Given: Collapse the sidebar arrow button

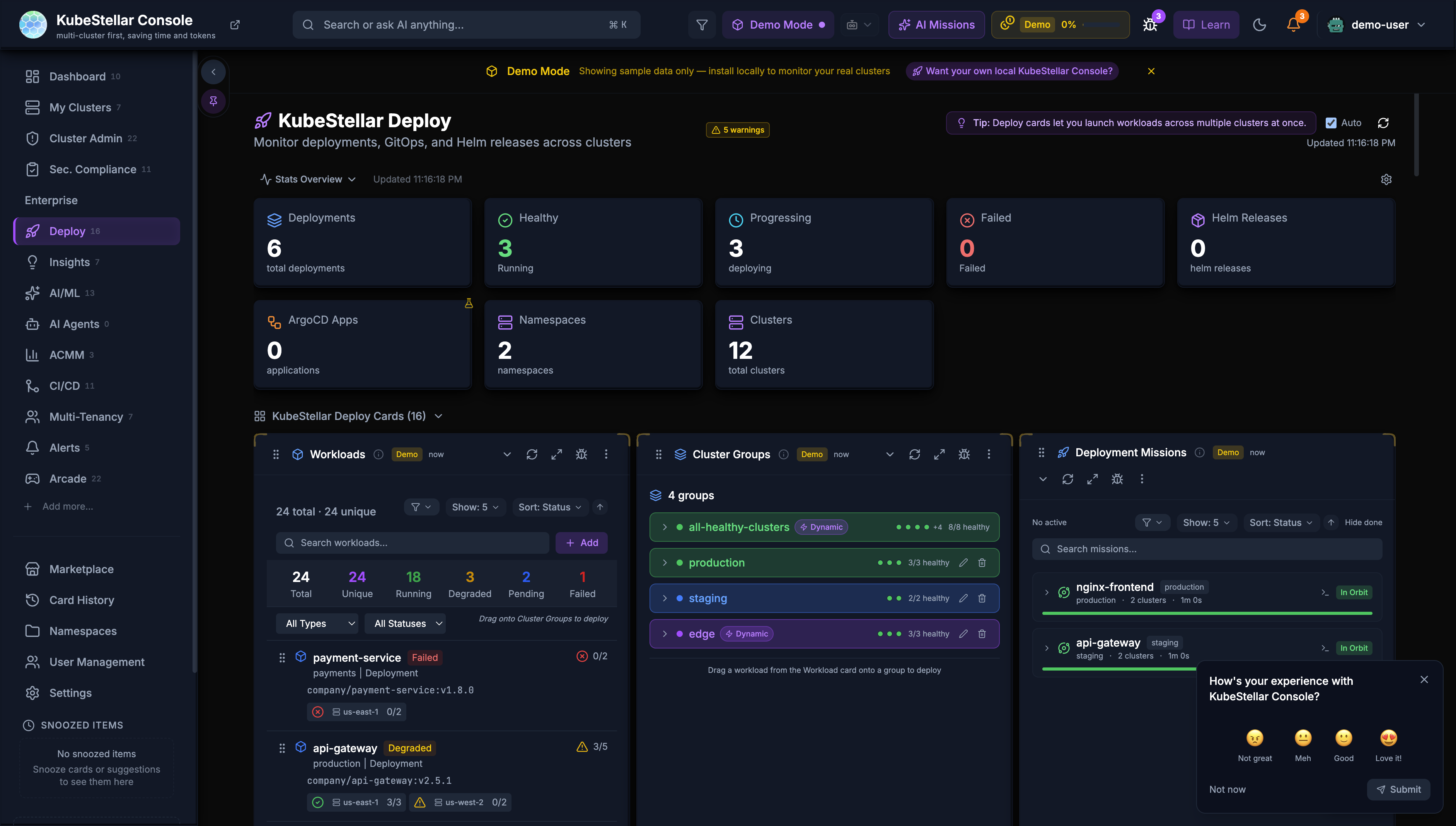Looking at the screenshot, I should tap(213, 72).
